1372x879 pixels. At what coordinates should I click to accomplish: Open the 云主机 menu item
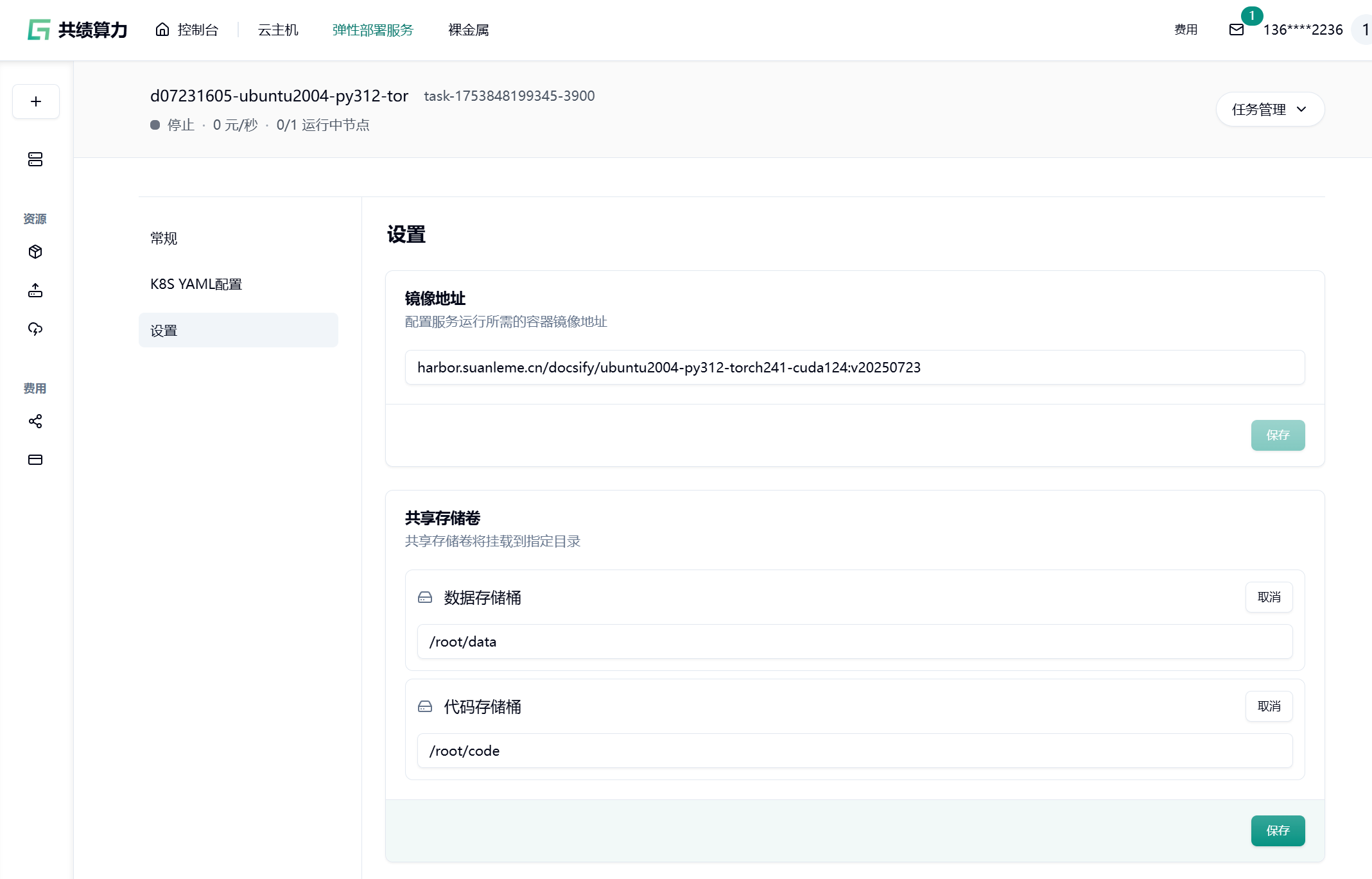coord(278,30)
